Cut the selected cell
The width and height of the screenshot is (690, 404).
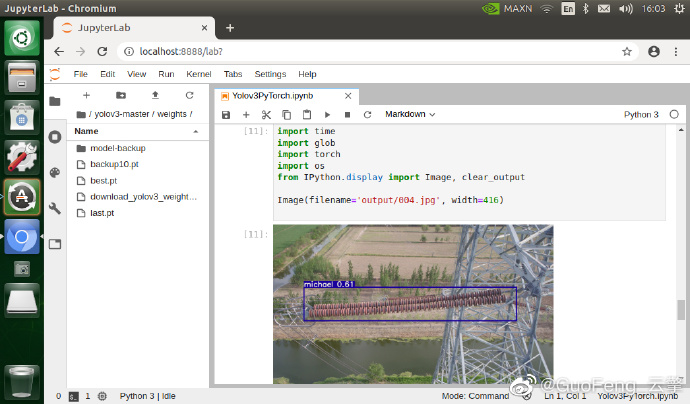pyautogui.click(x=267, y=115)
